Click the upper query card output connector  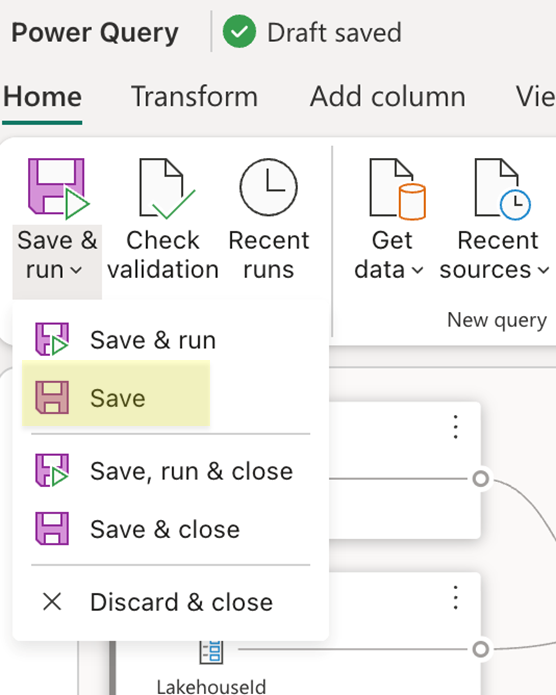481,479
